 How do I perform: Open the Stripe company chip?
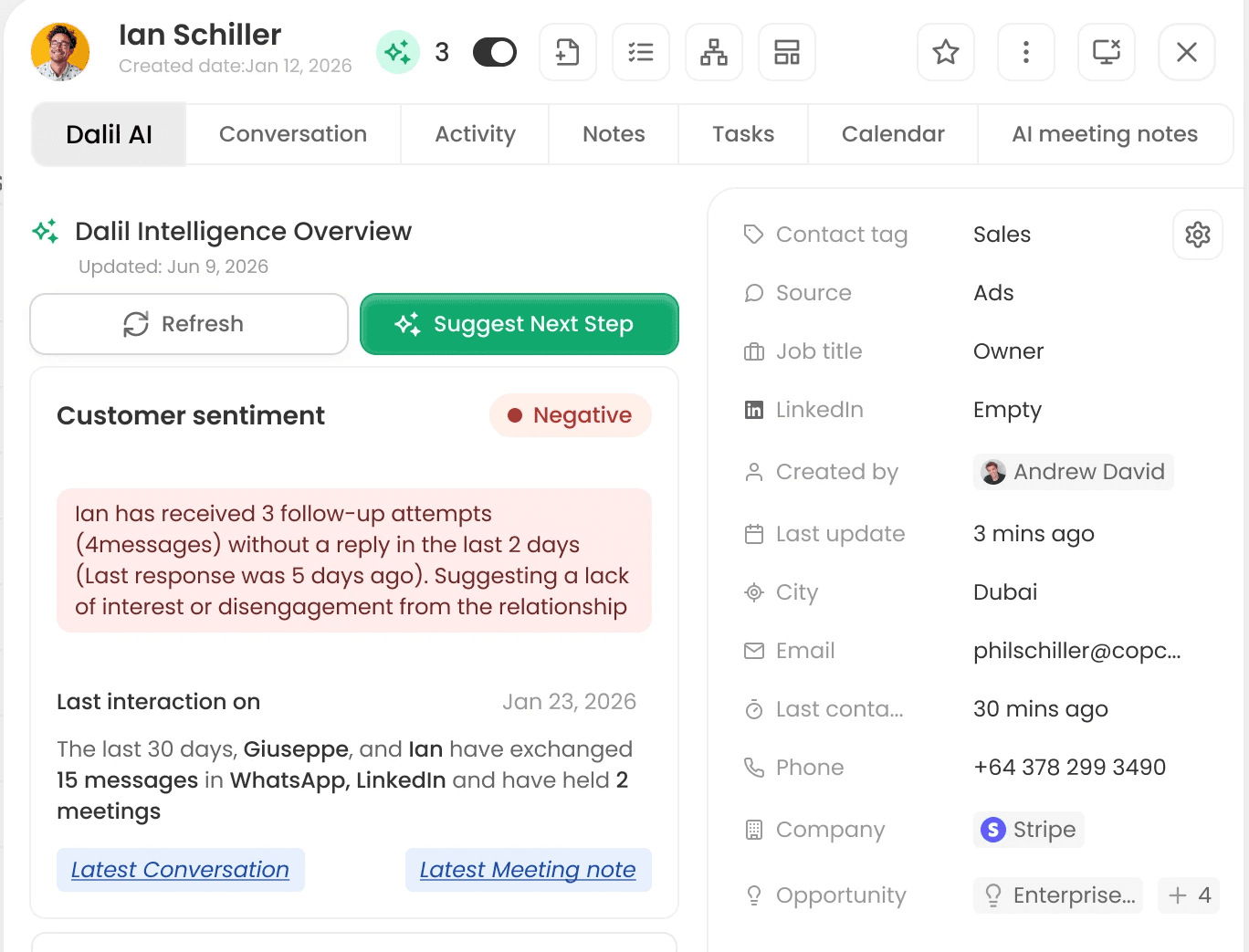(1029, 830)
